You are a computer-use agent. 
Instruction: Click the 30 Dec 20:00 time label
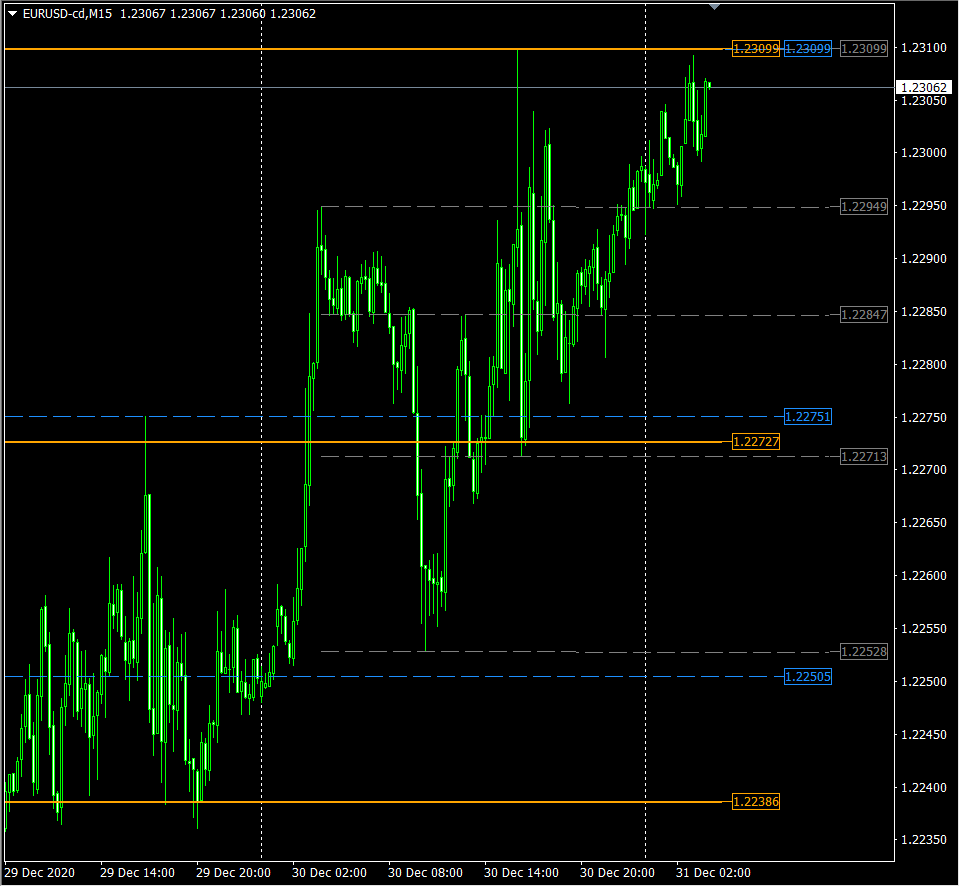click(617, 874)
